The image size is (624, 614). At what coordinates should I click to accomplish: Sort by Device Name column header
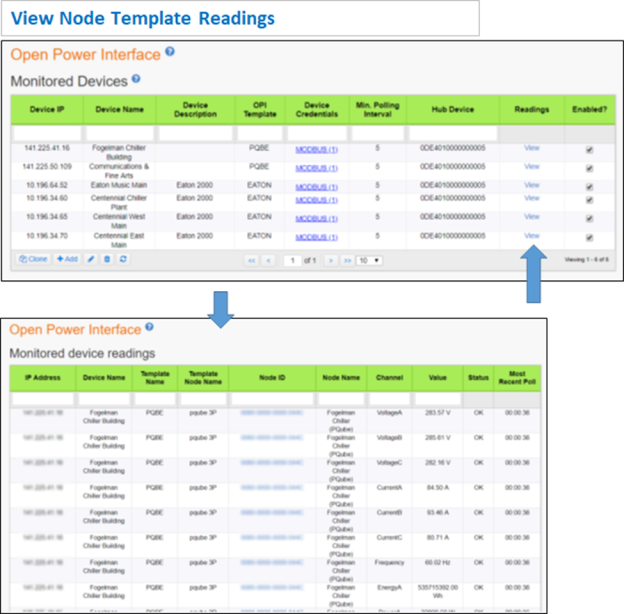[x=119, y=108]
